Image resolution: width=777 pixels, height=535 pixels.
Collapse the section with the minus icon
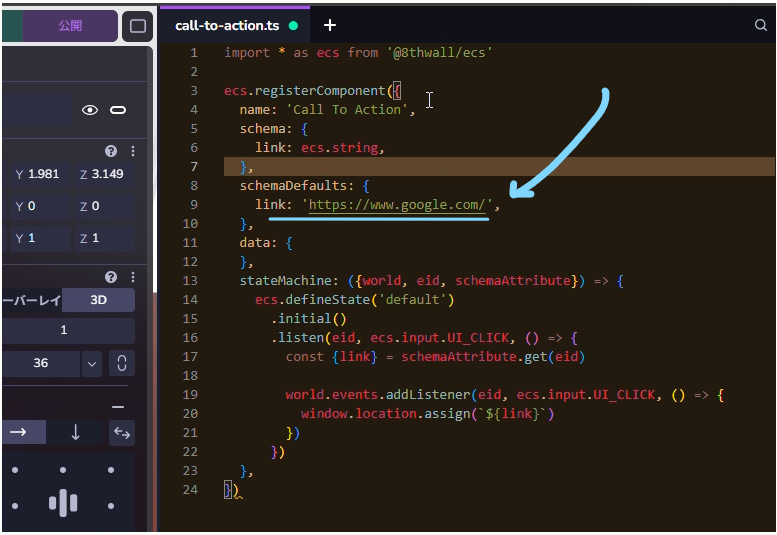118,407
